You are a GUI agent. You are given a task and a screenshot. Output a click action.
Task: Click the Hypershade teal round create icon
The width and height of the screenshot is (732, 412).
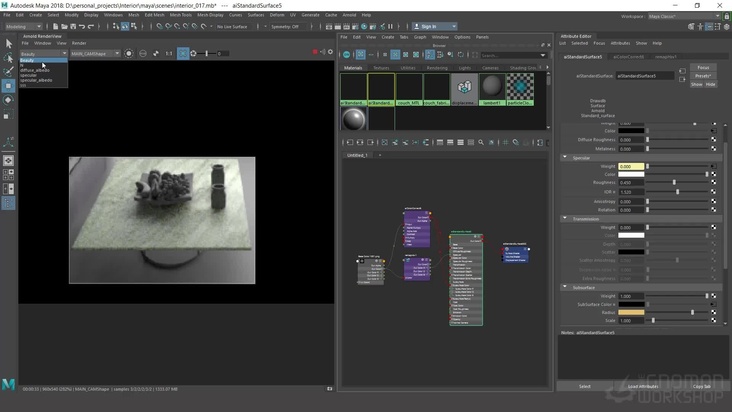point(346,55)
